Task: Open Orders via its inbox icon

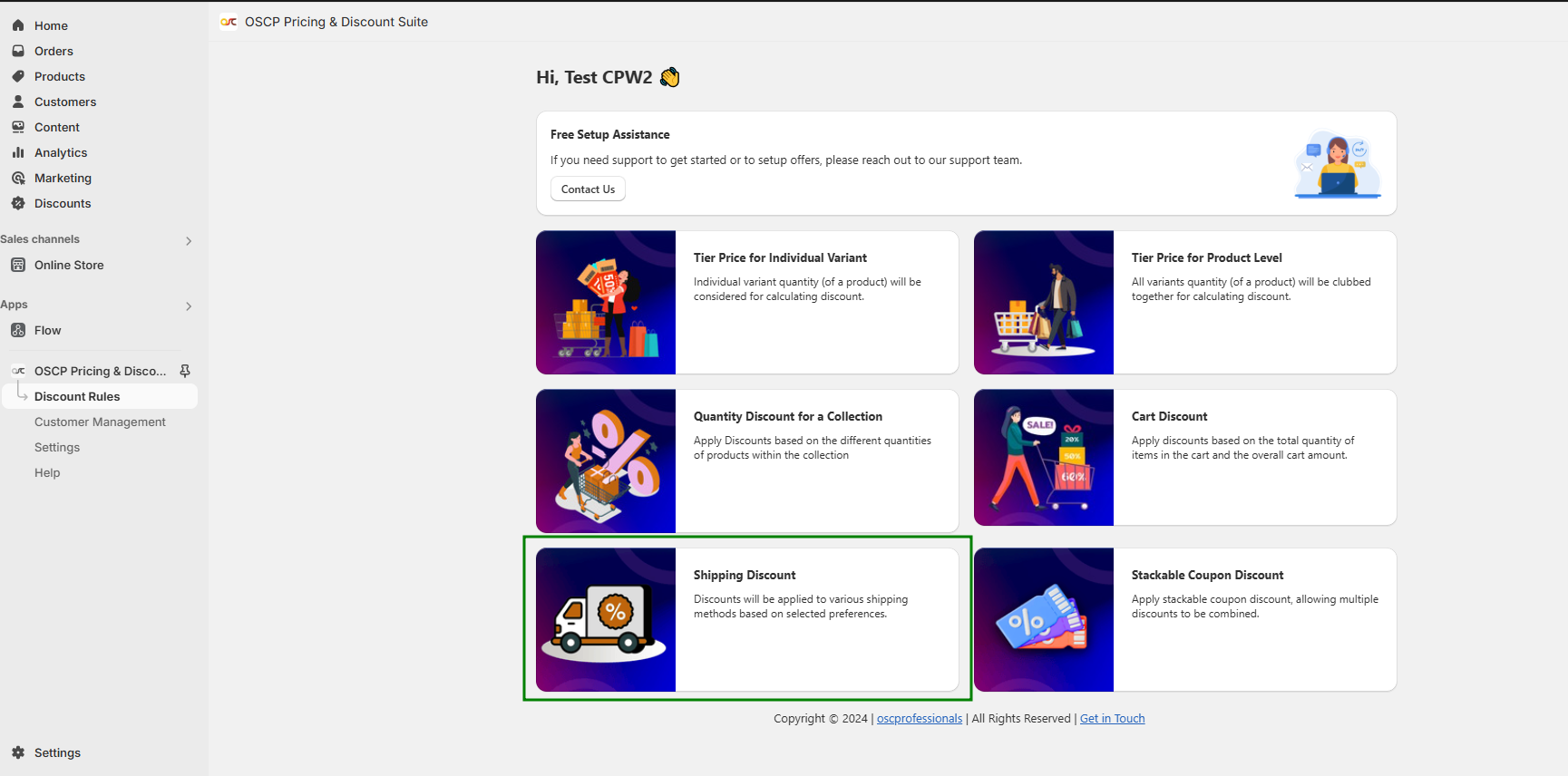Action: tap(18, 51)
